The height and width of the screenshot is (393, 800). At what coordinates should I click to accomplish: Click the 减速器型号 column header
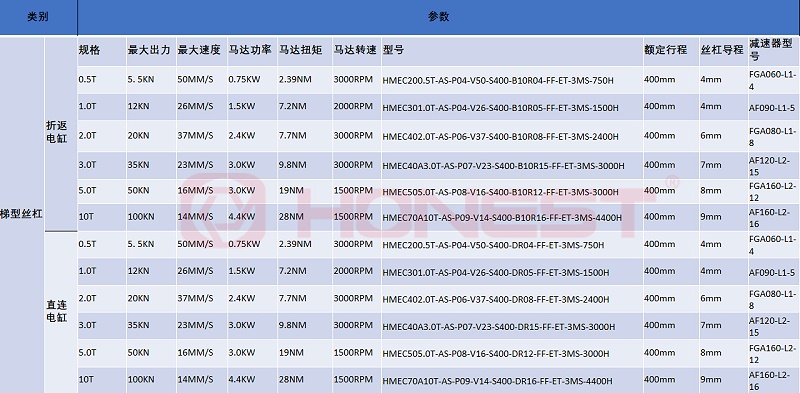click(x=773, y=51)
